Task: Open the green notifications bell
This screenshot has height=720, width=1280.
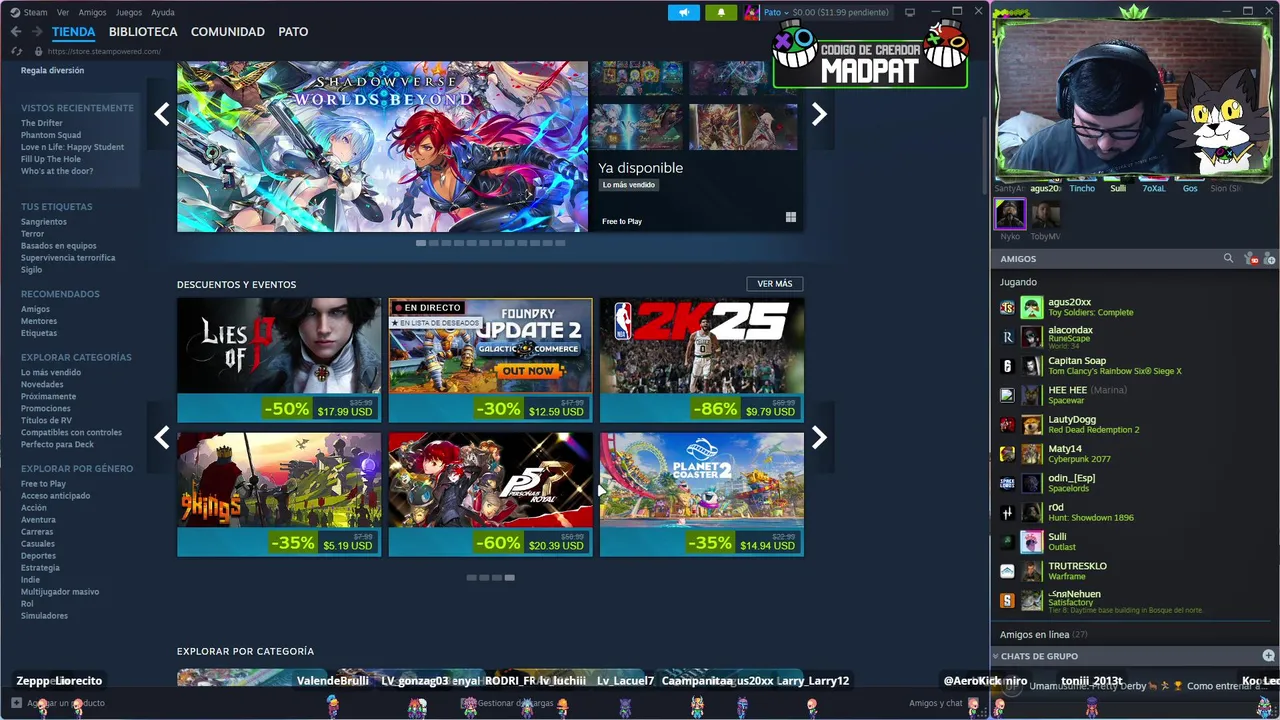Action: click(721, 12)
